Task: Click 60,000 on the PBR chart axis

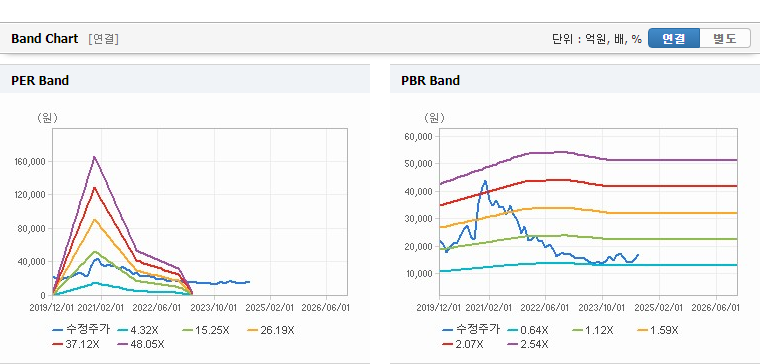Action: coord(418,136)
